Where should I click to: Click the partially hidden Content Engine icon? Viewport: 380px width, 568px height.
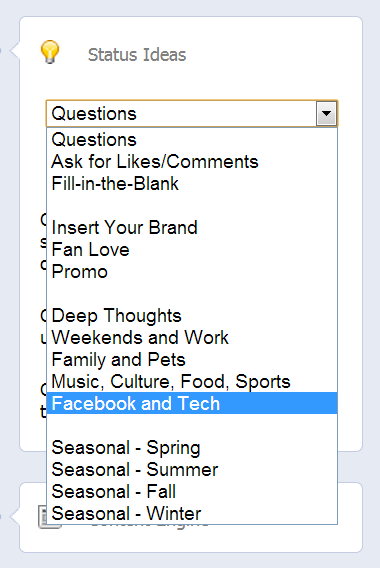[x=43, y=517]
